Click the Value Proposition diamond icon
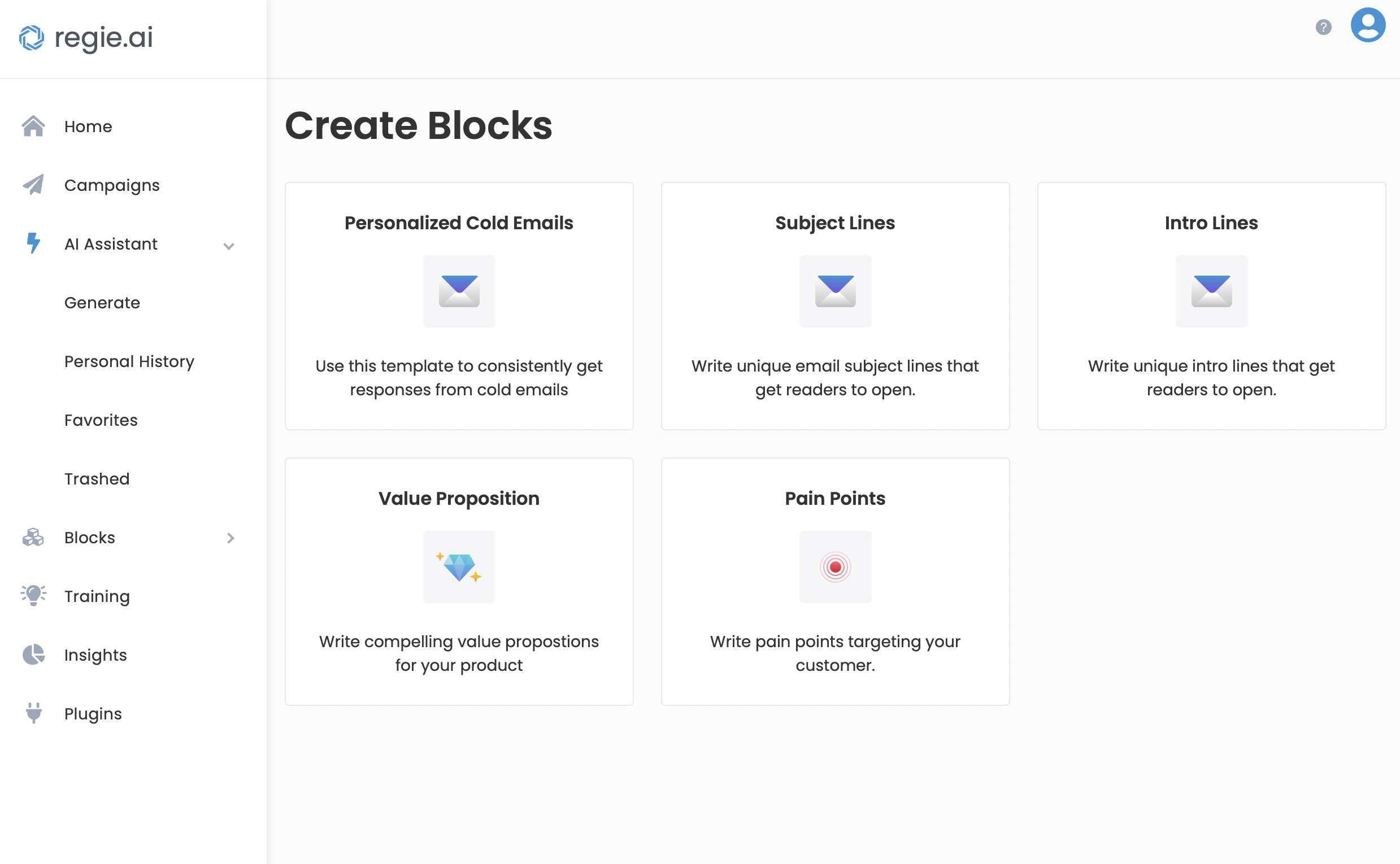Viewport: 1400px width, 864px height. pos(459,567)
